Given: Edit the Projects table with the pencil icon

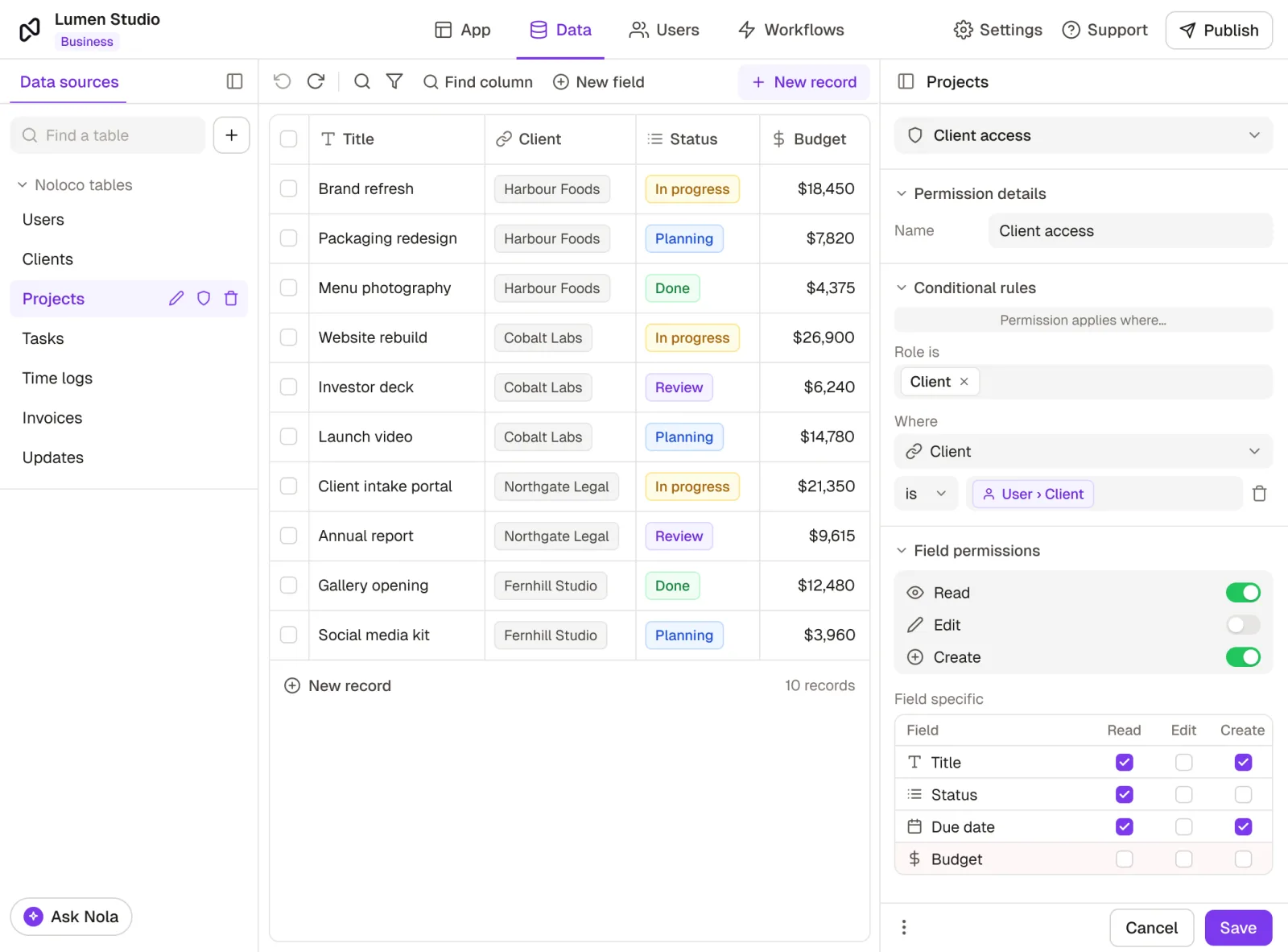Looking at the screenshot, I should coord(176,299).
